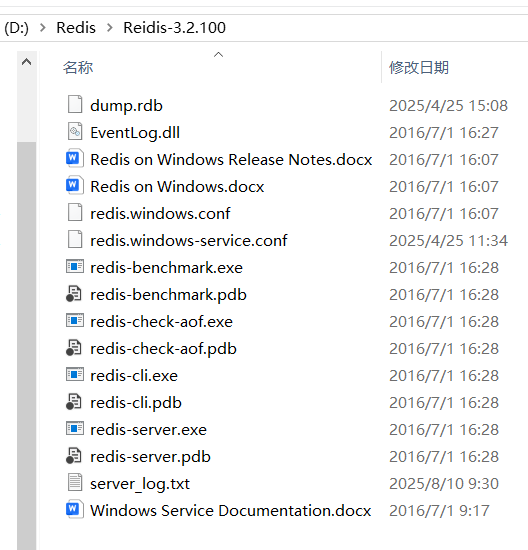This screenshot has width=528, height=550.
Task: Select the redis.windows-service.conf file name
Action: pyautogui.click(x=189, y=241)
